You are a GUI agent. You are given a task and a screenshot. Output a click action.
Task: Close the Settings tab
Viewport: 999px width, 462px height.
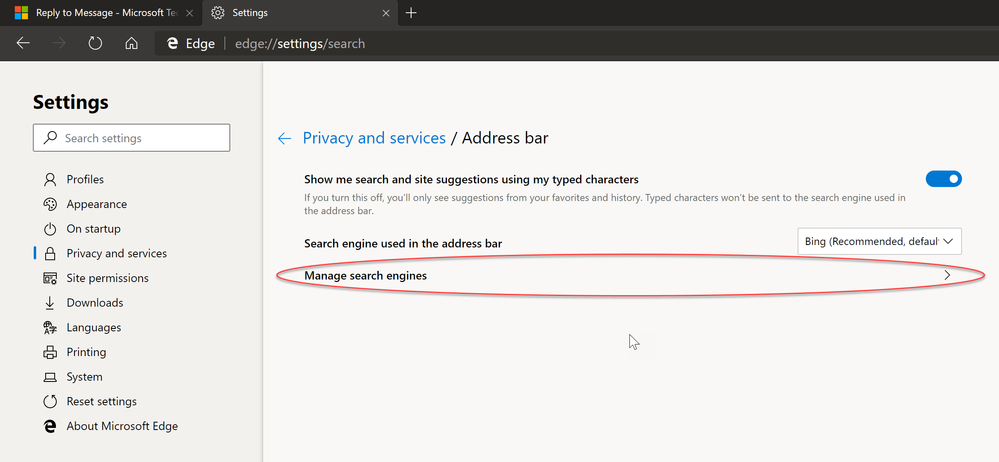point(385,13)
